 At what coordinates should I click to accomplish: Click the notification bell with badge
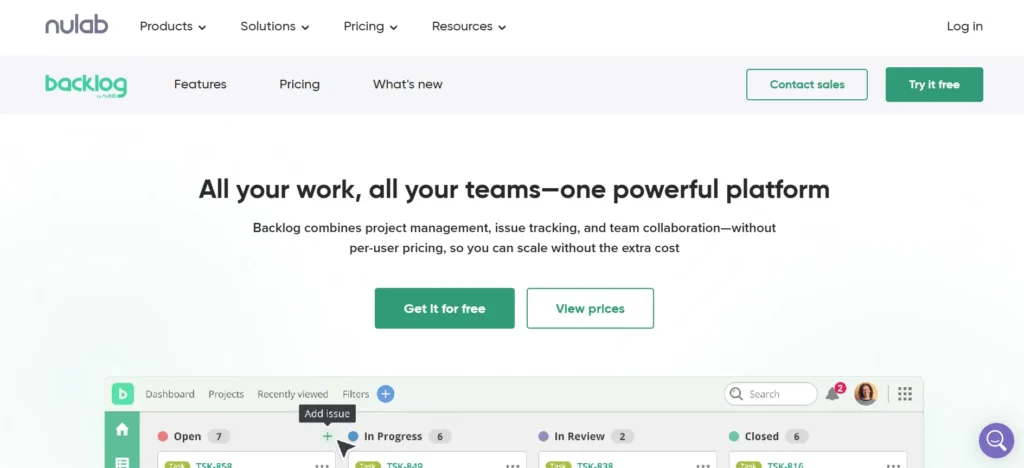(x=834, y=394)
